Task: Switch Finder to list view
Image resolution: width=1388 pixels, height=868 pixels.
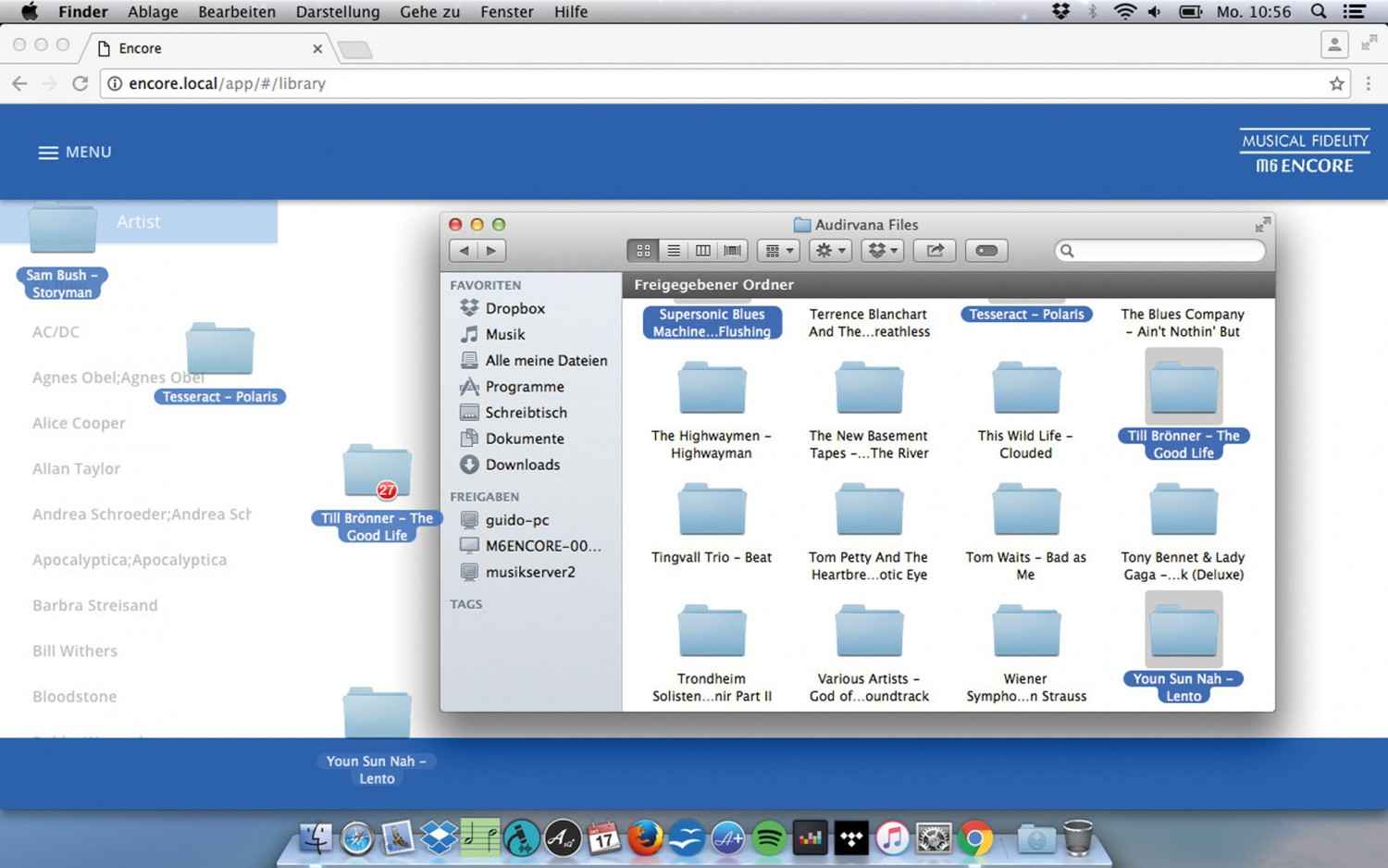Action: click(674, 250)
